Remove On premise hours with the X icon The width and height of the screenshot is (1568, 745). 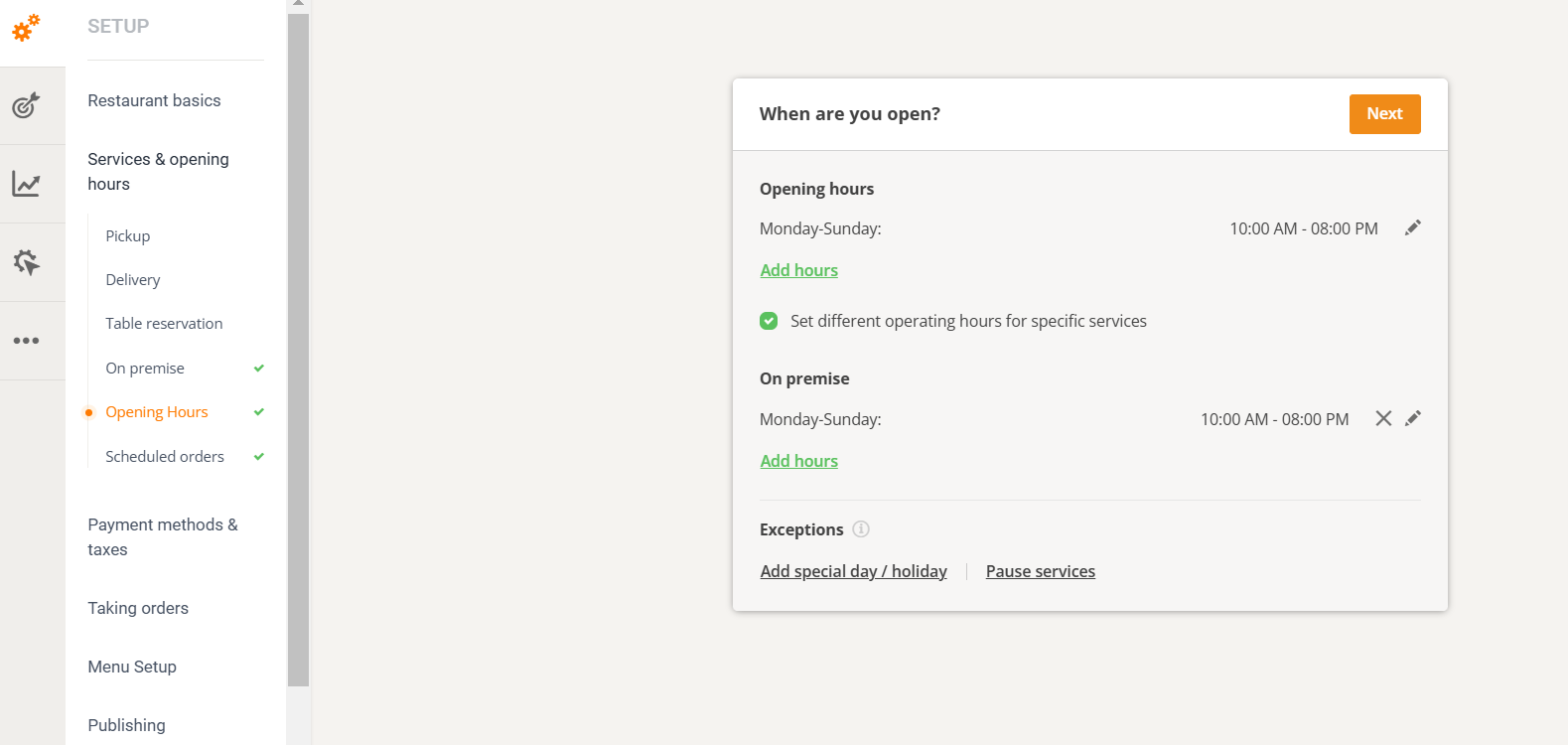1382,418
